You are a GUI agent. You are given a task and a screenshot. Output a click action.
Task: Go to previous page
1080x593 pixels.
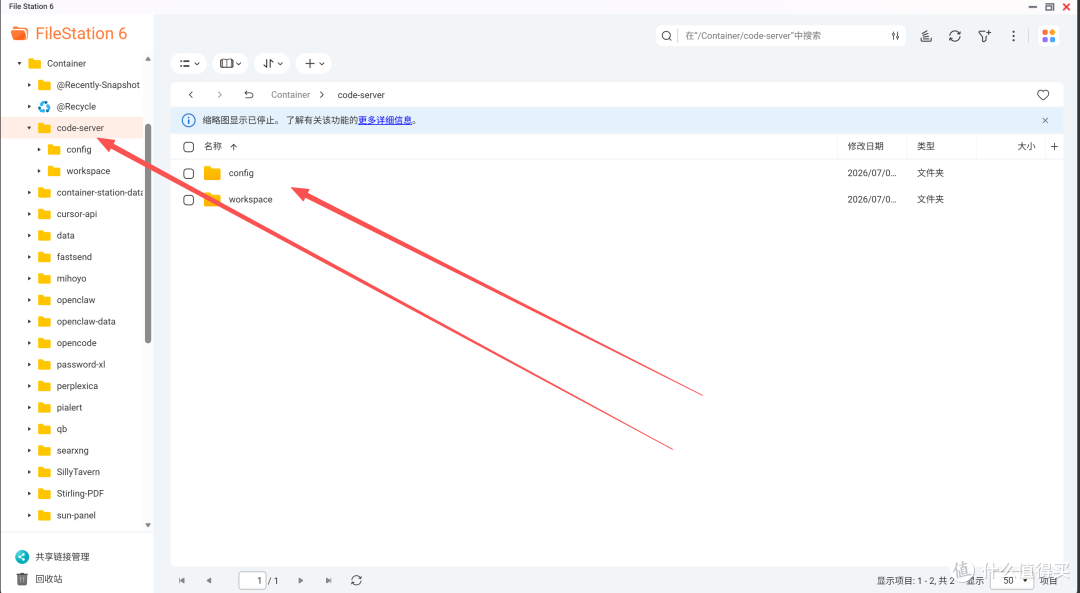coord(209,581)
